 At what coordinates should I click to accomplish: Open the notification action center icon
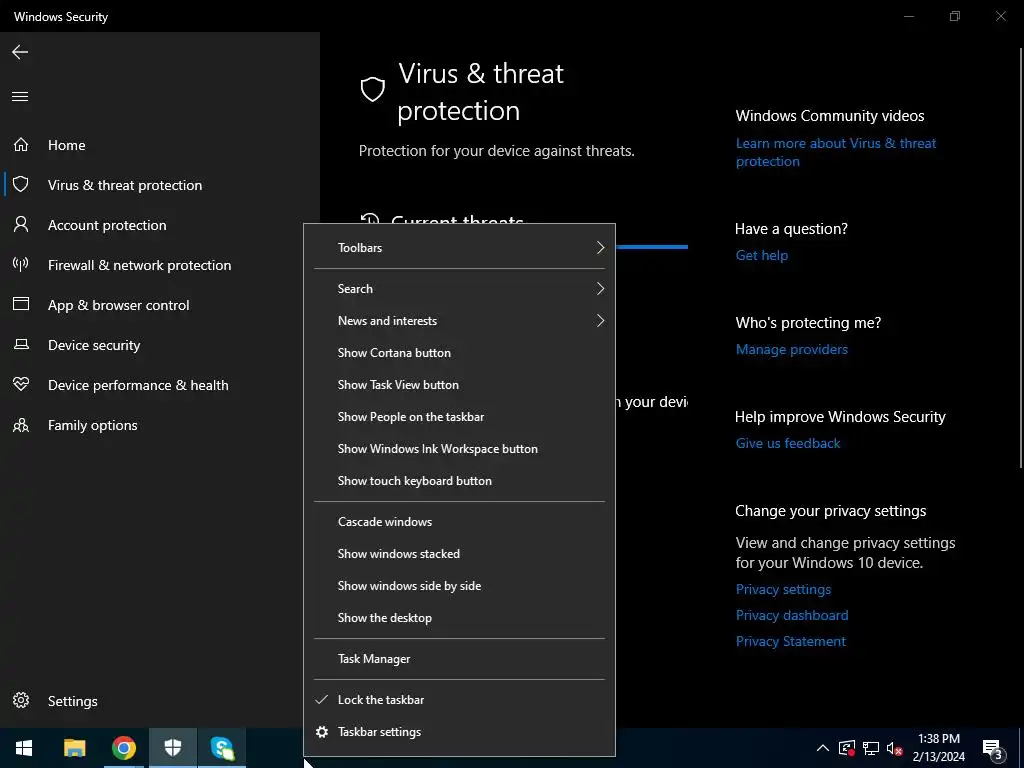pyautogui.click(x=993, y=749)
